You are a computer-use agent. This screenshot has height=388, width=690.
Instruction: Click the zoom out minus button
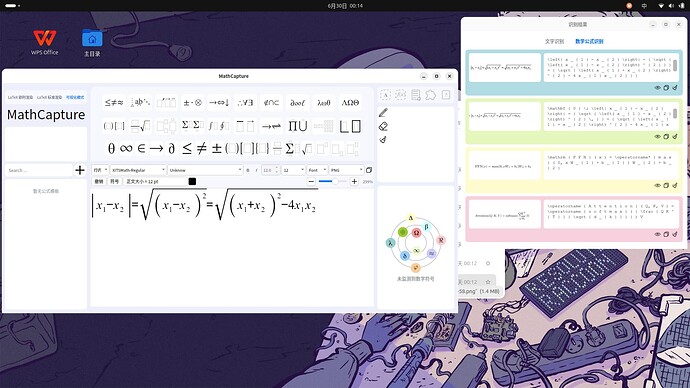(x=311, y=182)
